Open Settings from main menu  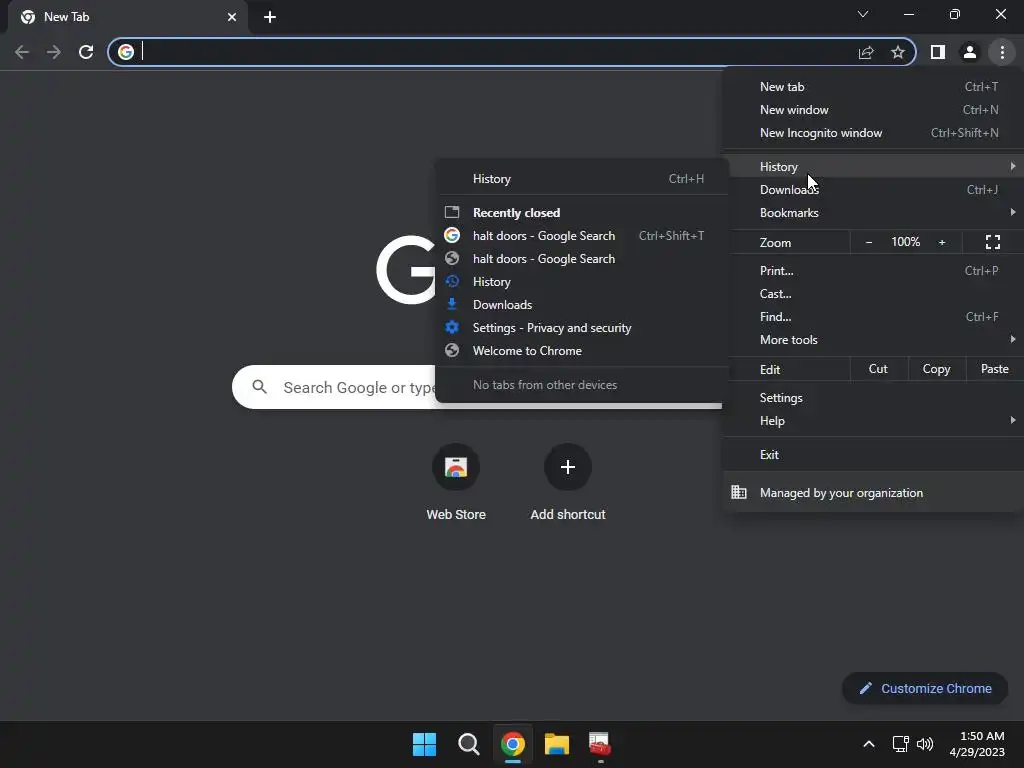pyautogui.click(x=873, y=398)
